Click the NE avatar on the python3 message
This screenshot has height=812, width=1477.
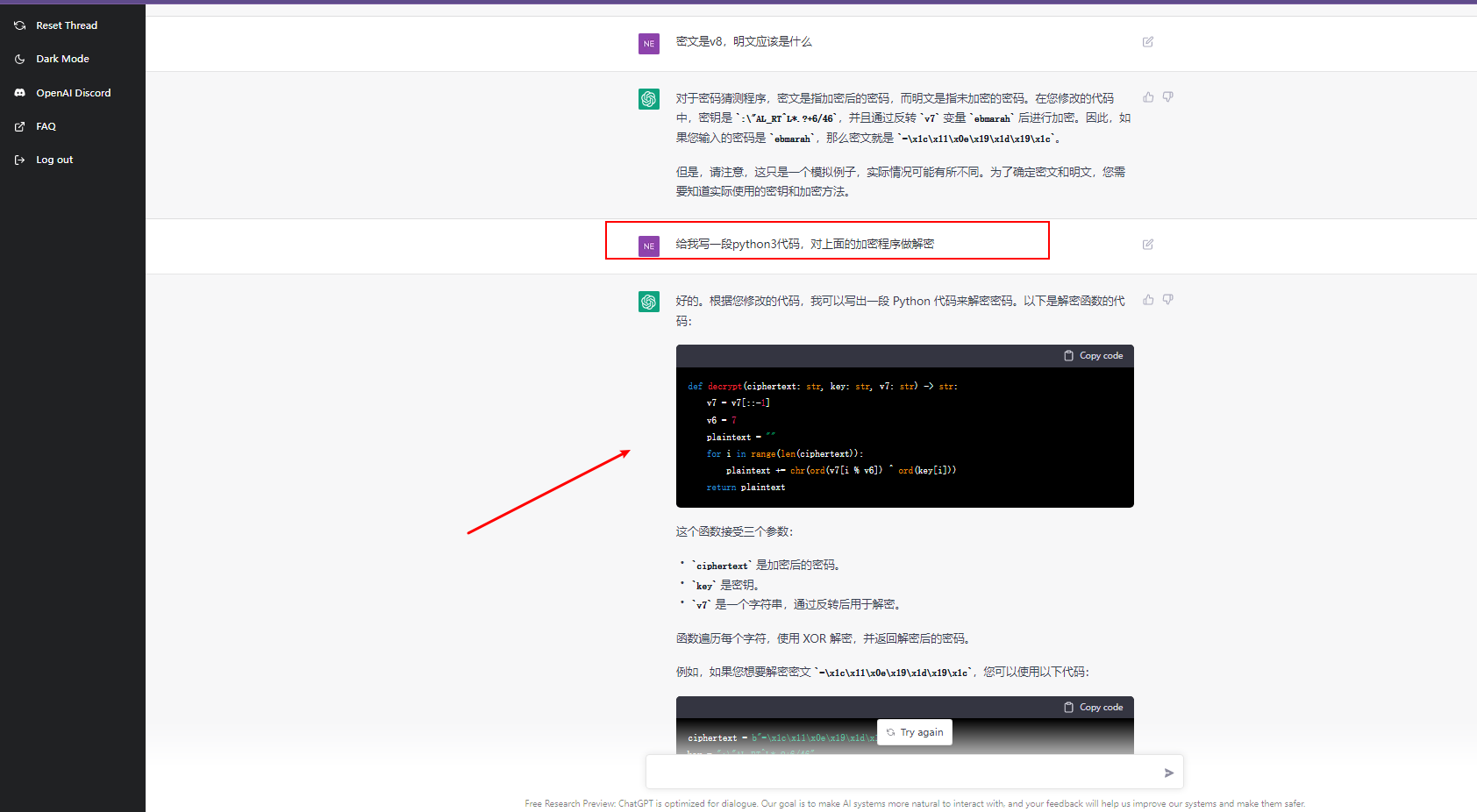click(648, 246)
